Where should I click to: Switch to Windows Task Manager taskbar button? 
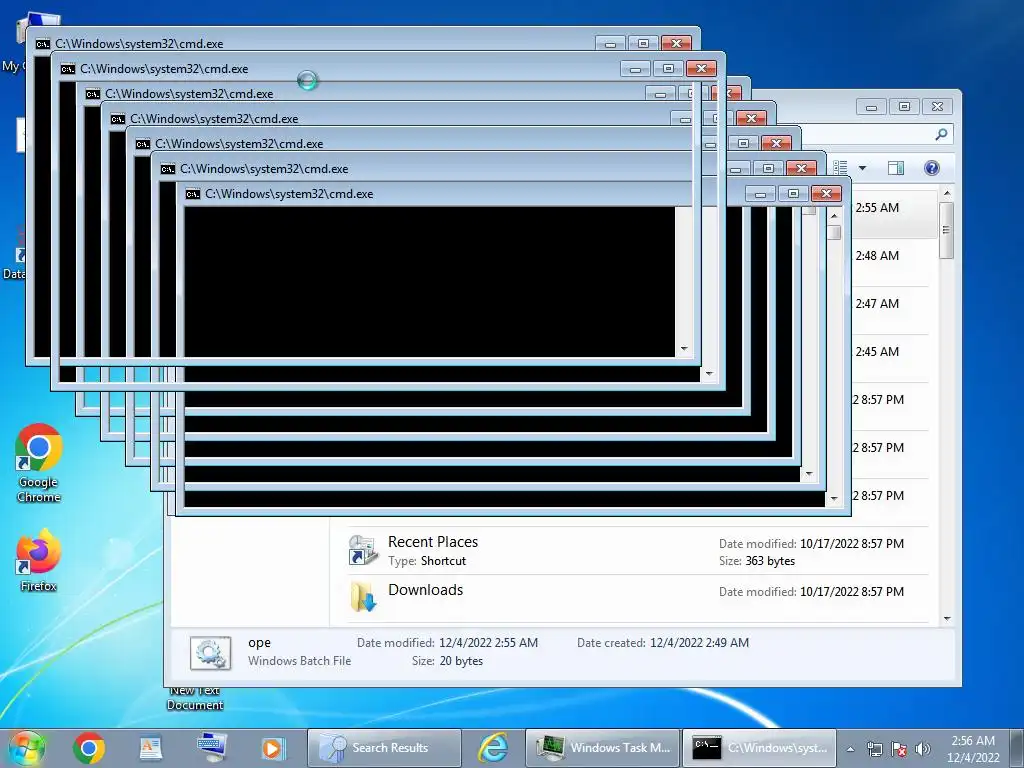tap(602, 748)
